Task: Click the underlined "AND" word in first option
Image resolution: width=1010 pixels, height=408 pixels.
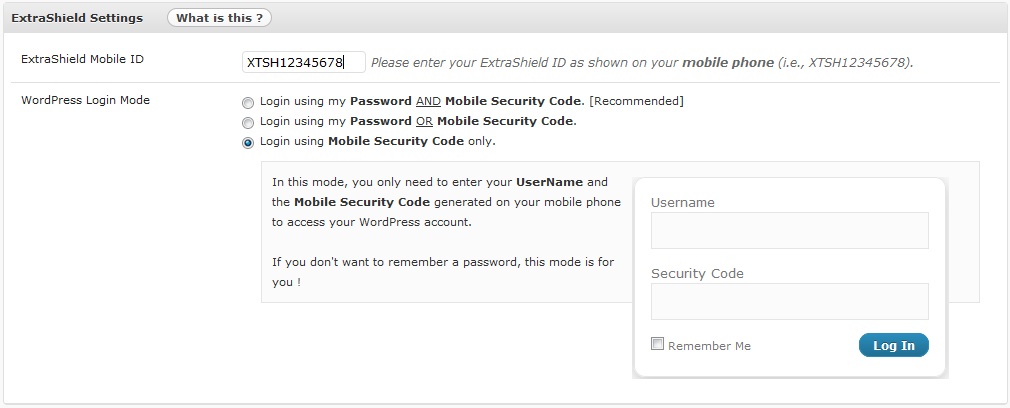Action: point(428,101)
